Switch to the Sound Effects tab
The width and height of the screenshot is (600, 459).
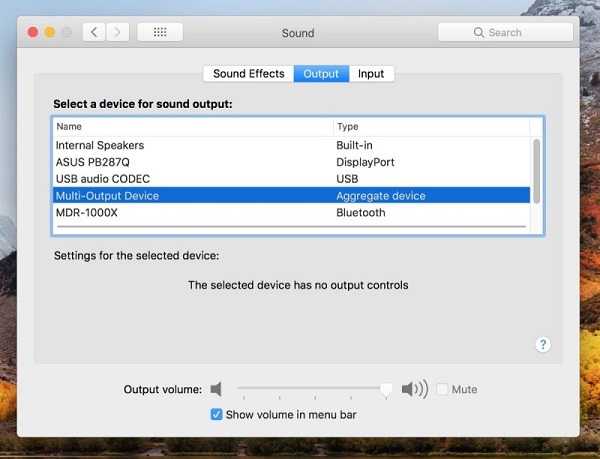[x=249, y=73]
